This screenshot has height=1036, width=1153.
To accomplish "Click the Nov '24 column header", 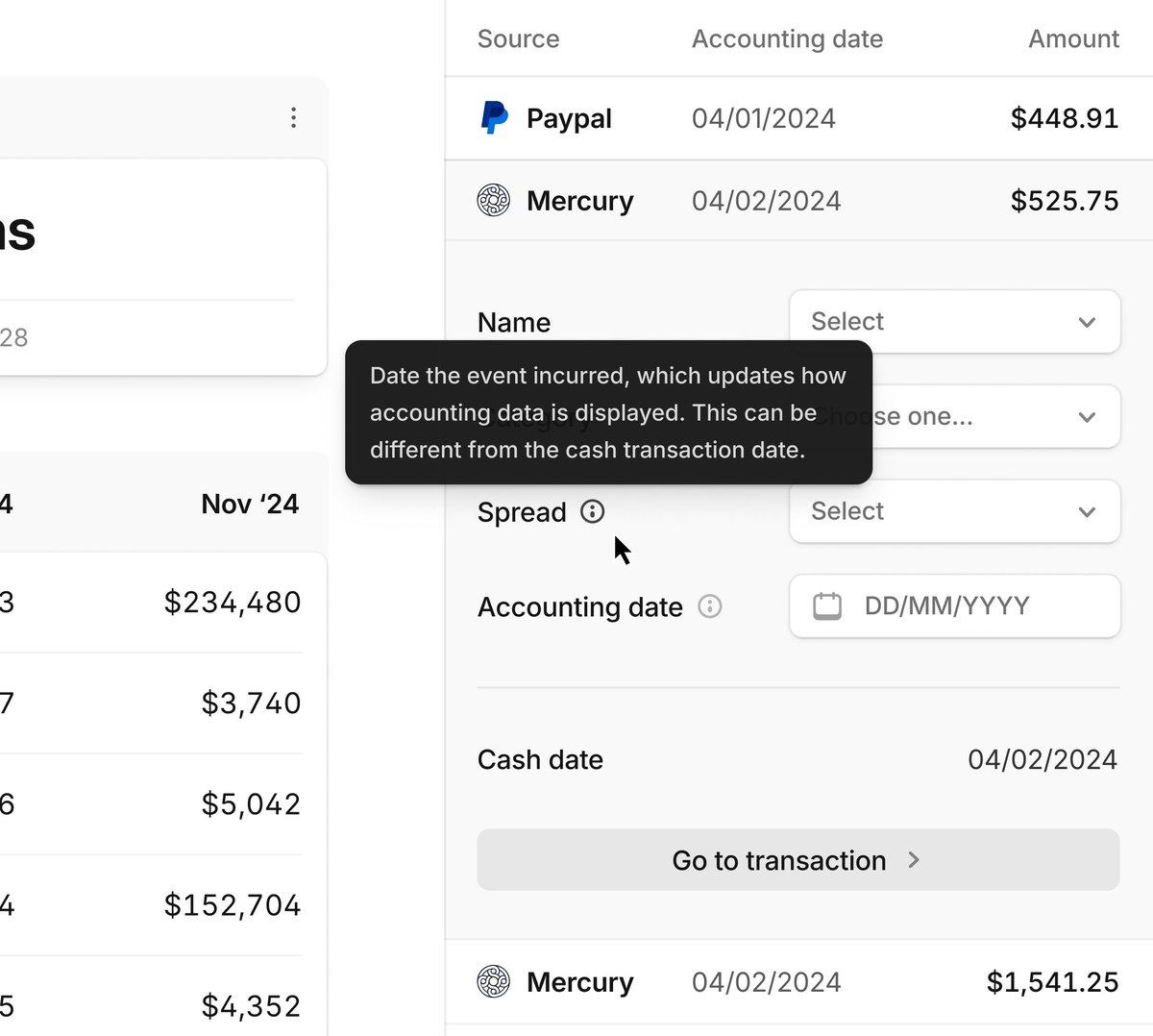I will point(250,504).
